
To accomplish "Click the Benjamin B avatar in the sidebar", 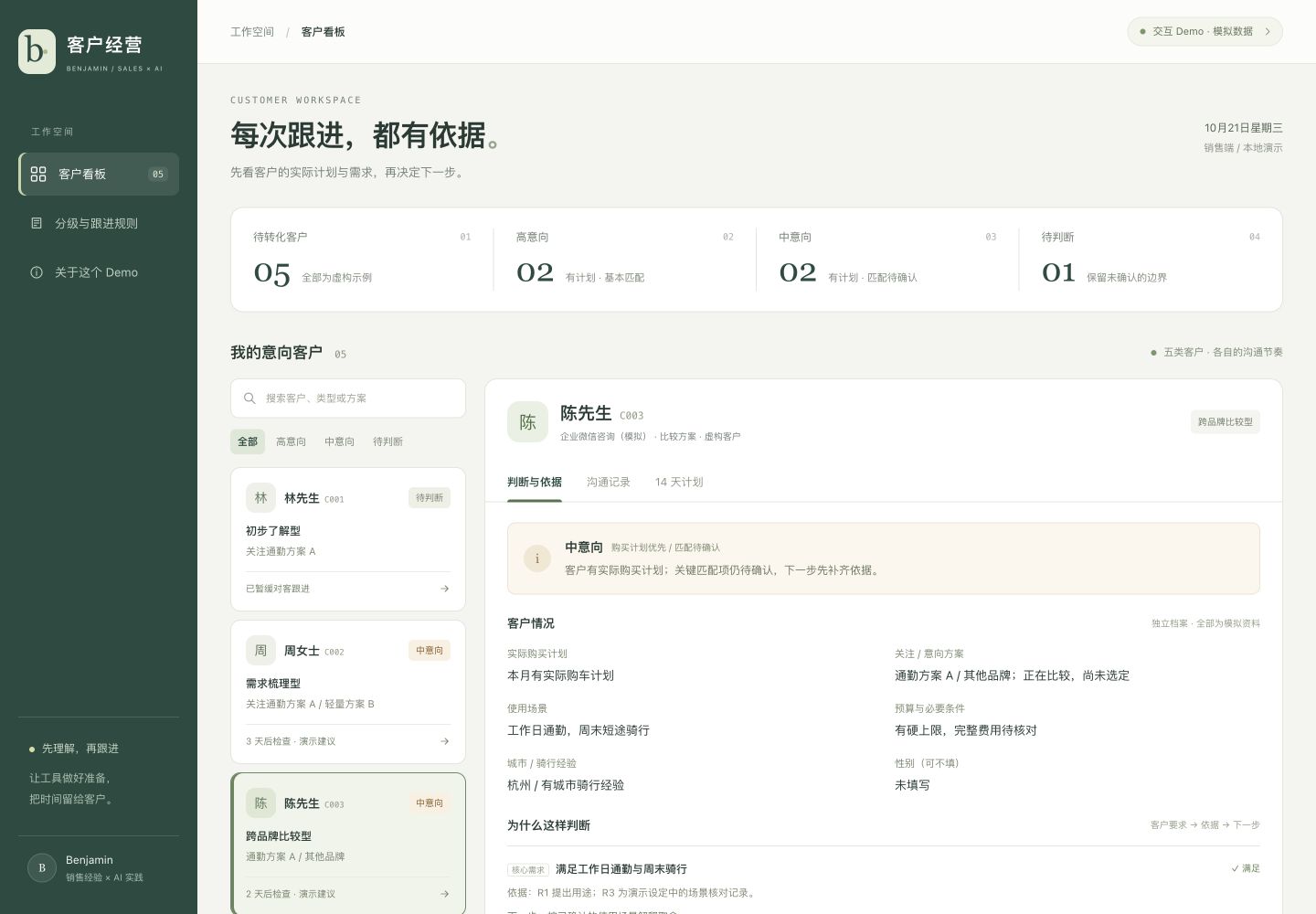I will [x=42, y=867].
